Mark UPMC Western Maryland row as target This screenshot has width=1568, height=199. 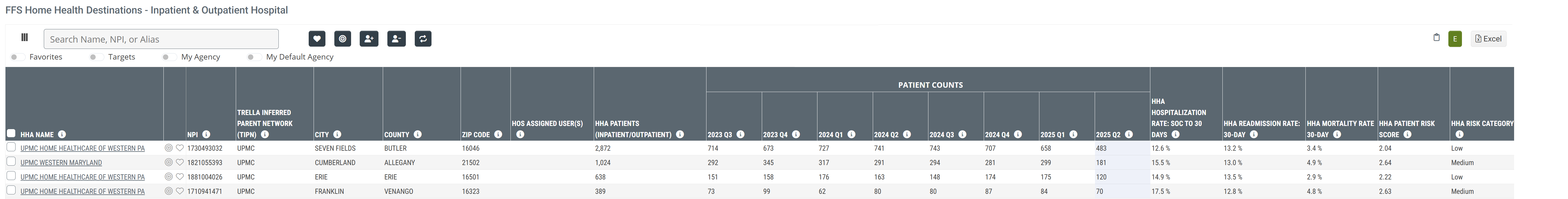tap(169, 162)
